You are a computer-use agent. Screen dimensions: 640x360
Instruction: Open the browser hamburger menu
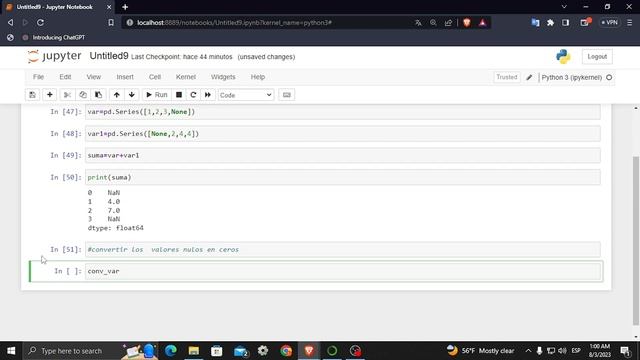629,23
